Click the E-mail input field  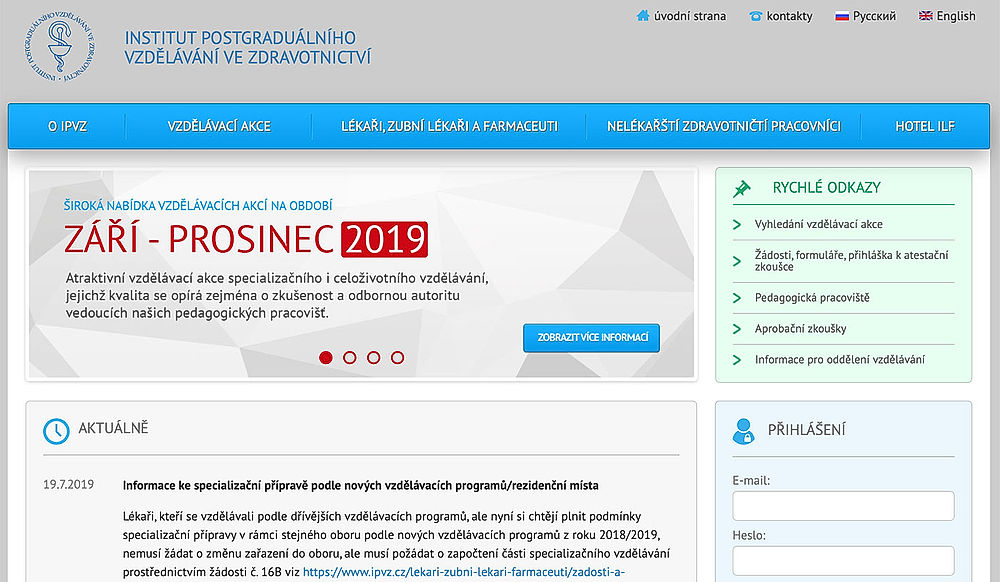(843, 506)
